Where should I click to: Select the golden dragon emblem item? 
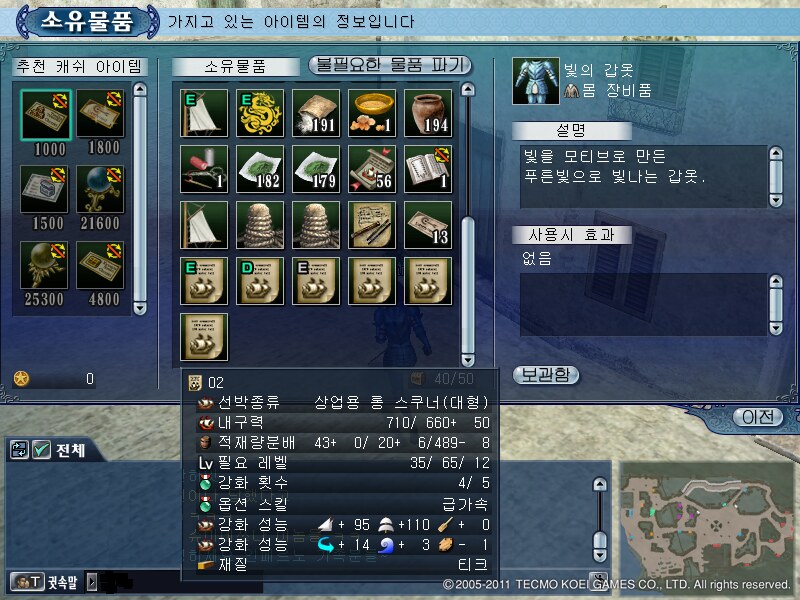(x=260, y=113)
